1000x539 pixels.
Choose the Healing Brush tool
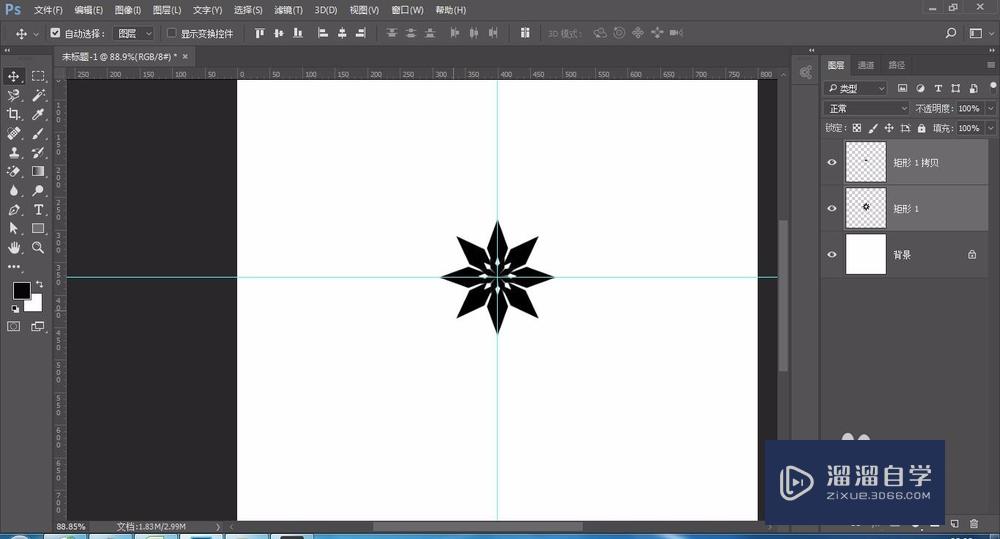point(13,133)
